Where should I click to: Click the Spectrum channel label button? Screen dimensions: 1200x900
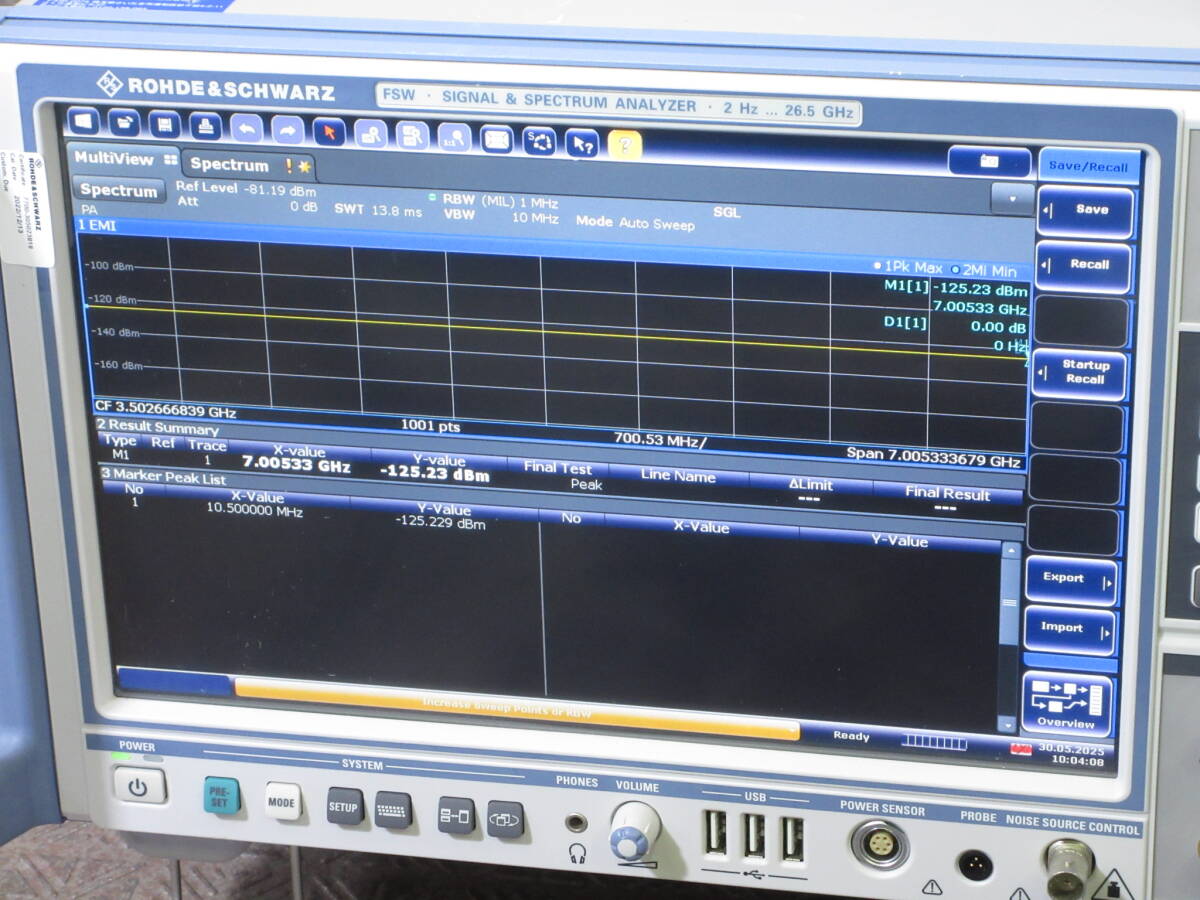click(x=118, y=190)
